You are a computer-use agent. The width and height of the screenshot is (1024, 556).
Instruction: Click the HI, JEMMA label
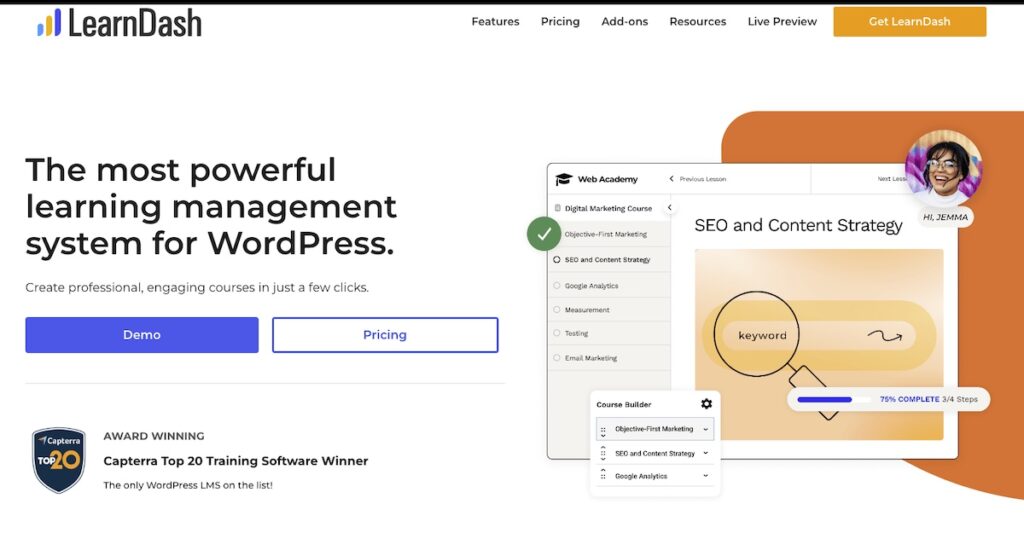945,217
